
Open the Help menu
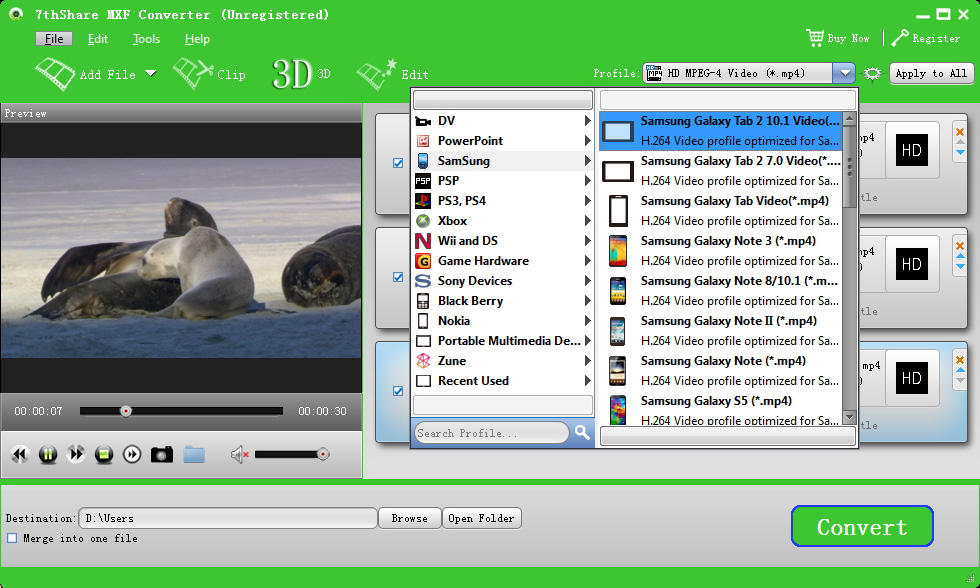197,39
